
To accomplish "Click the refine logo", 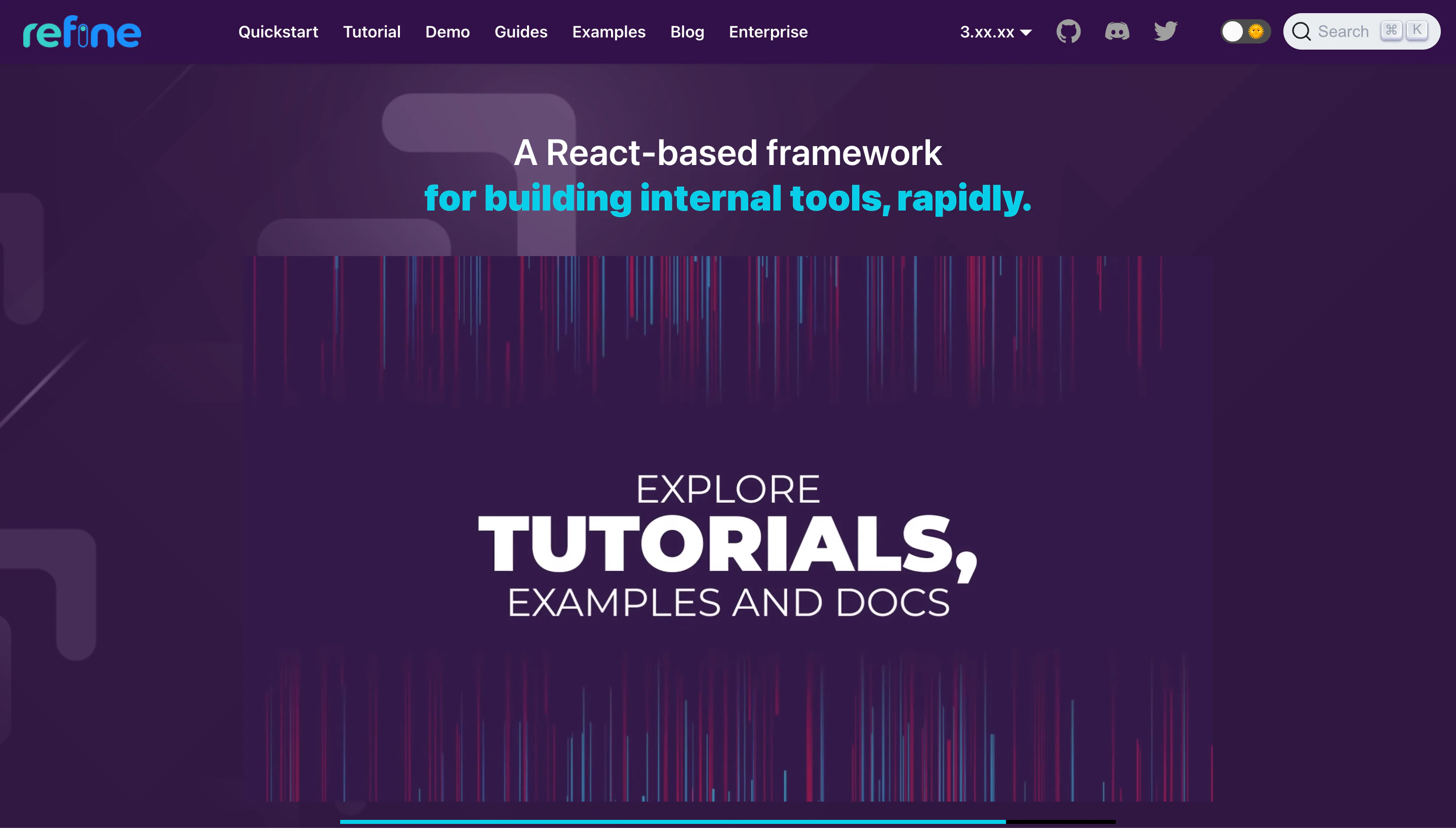I will coord(82,32).
